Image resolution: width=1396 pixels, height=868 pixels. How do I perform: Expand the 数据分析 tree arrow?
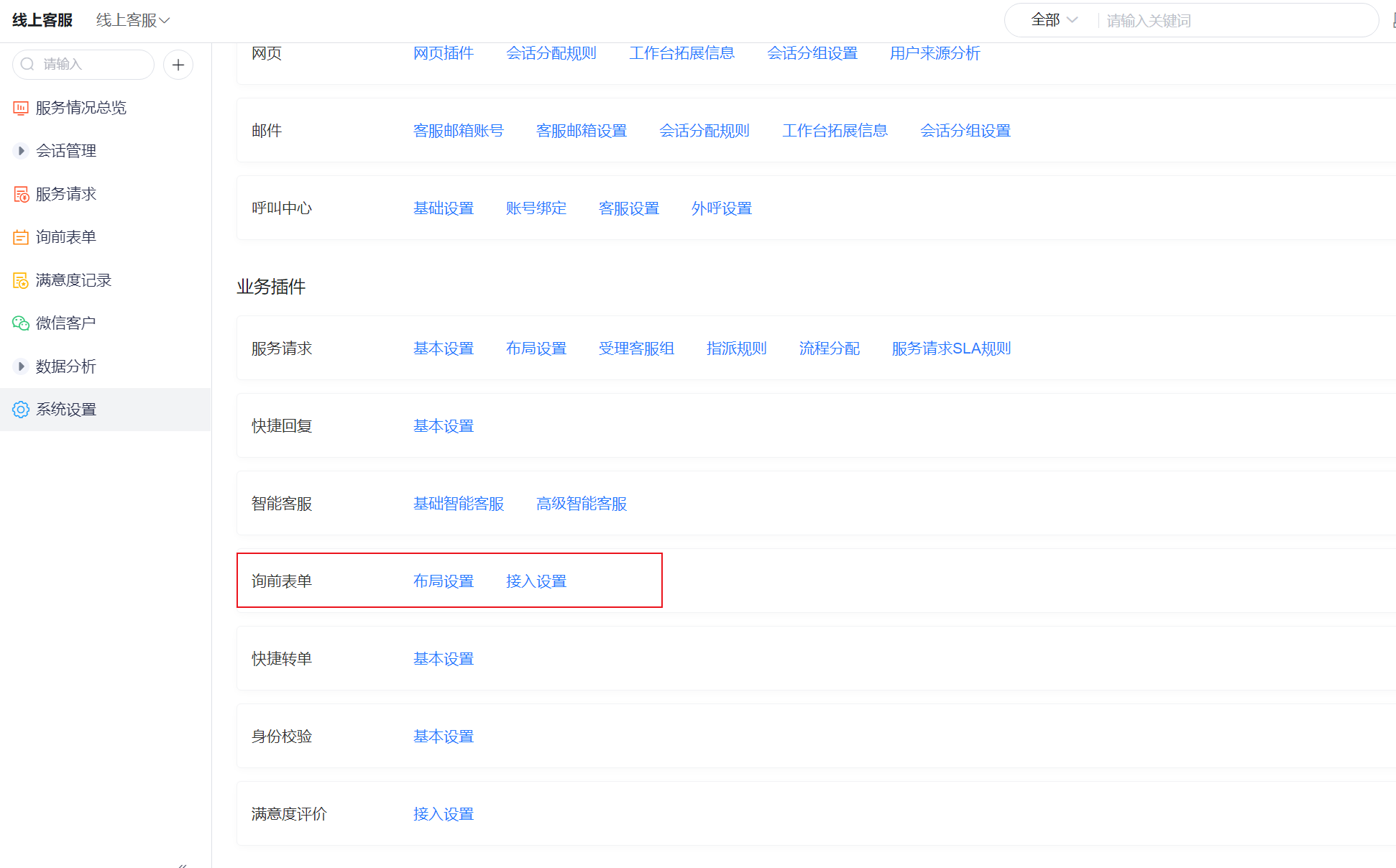[x=21, y=366]
